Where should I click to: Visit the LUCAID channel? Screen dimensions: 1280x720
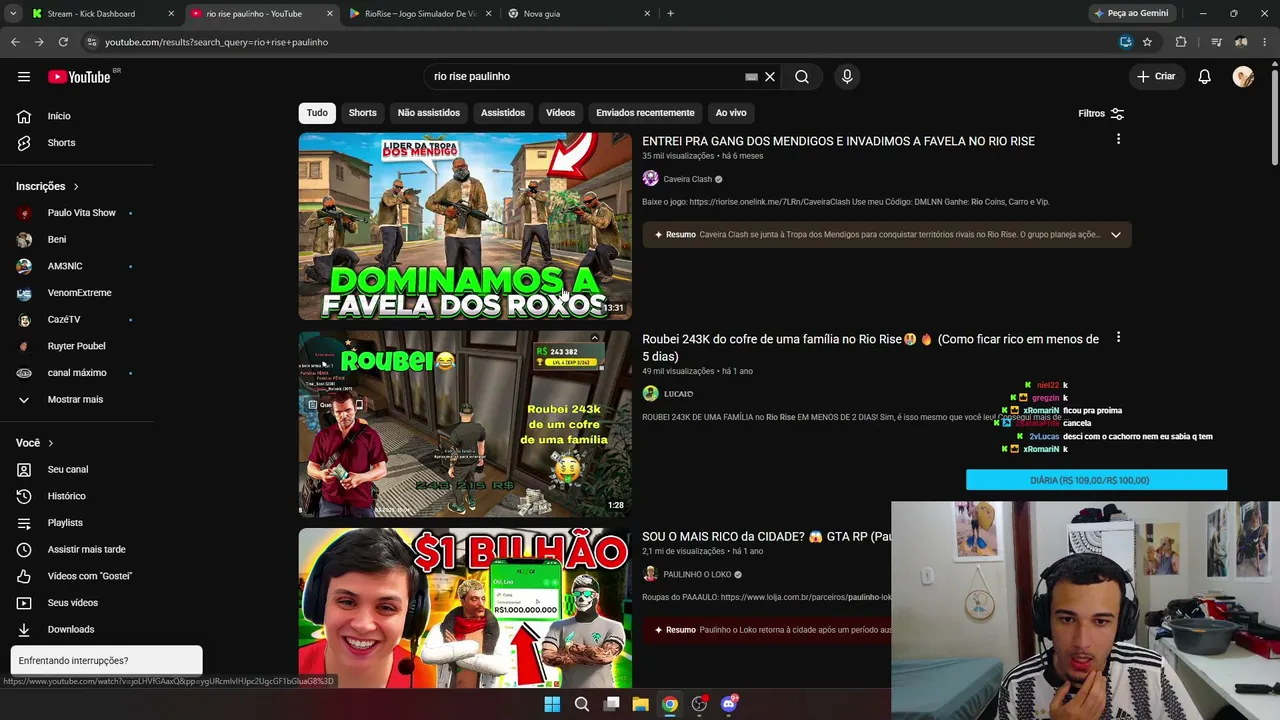click(678, 394)
